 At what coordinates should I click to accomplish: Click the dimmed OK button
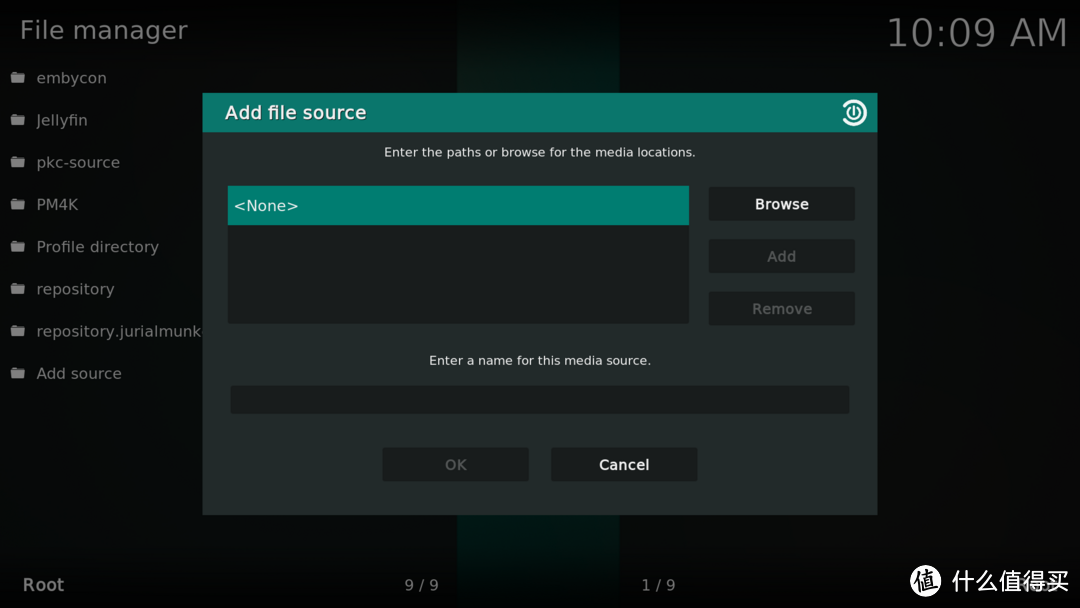[x=455, y=465]
